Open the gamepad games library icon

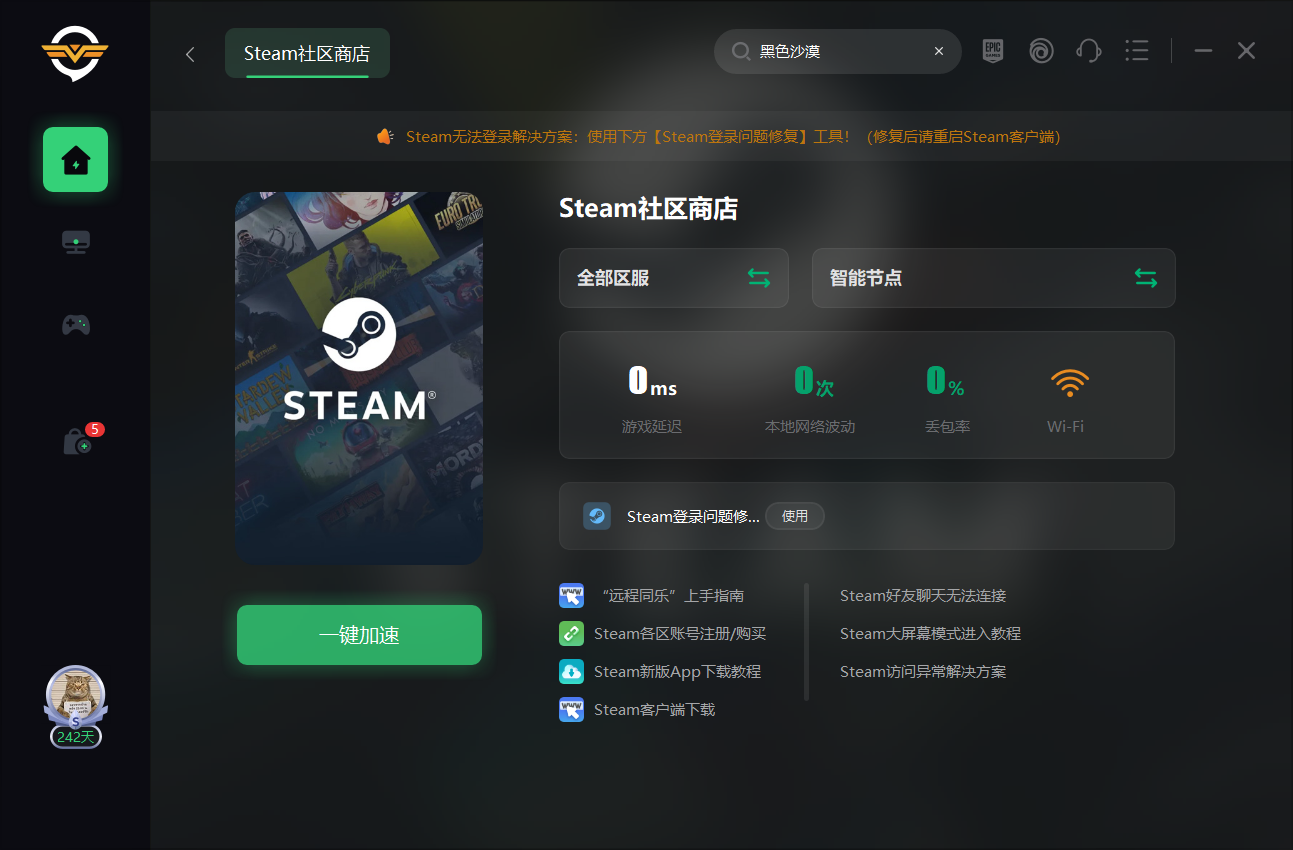(76, 324)
